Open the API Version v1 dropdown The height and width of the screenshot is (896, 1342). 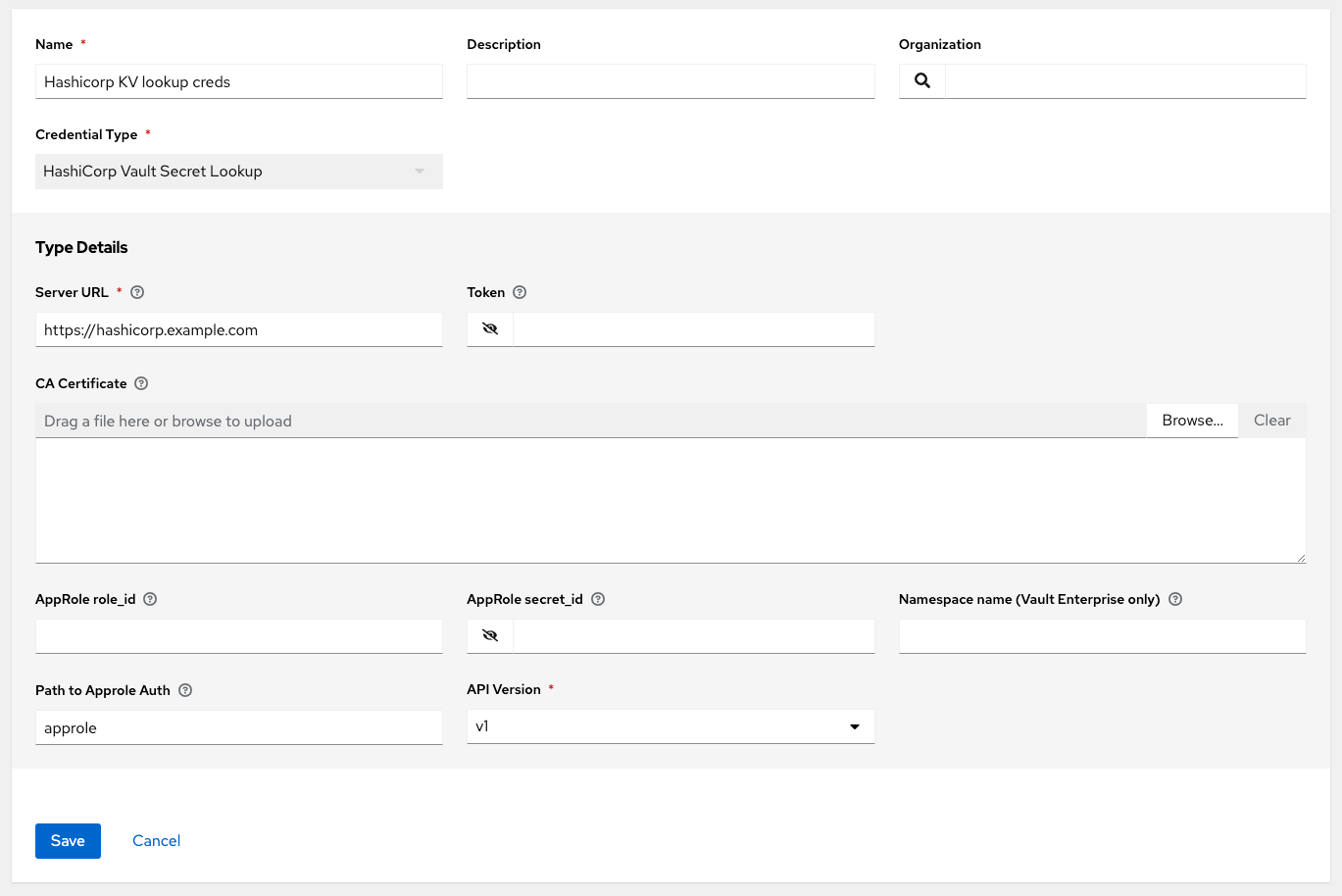(670, 726)
